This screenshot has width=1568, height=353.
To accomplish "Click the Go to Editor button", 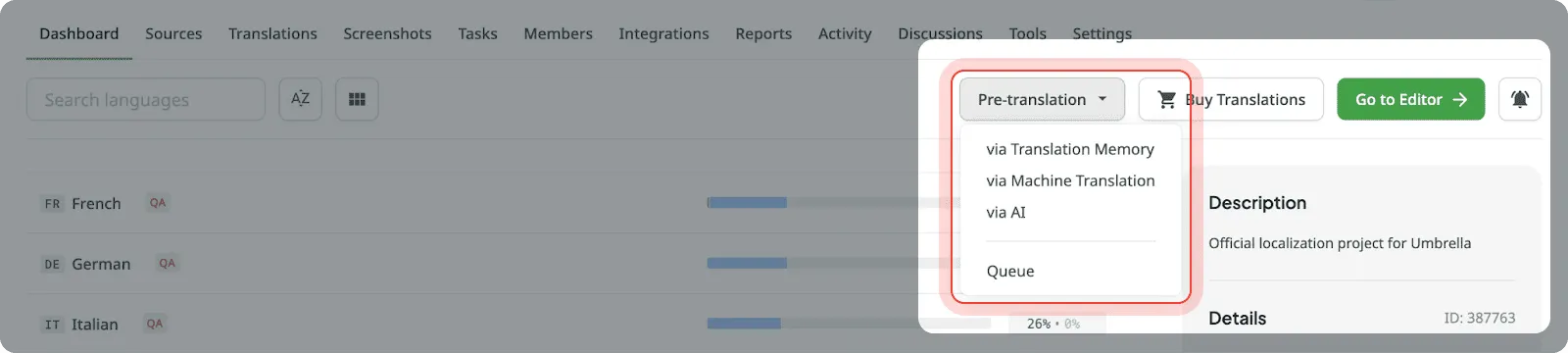I will pyautogui.click(x=1411, y=99).
